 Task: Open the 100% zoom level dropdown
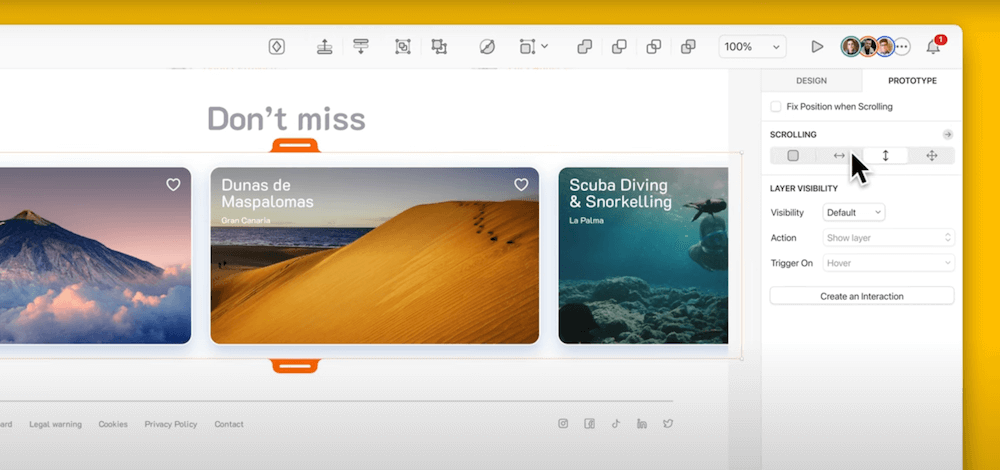tap(752, 47)
